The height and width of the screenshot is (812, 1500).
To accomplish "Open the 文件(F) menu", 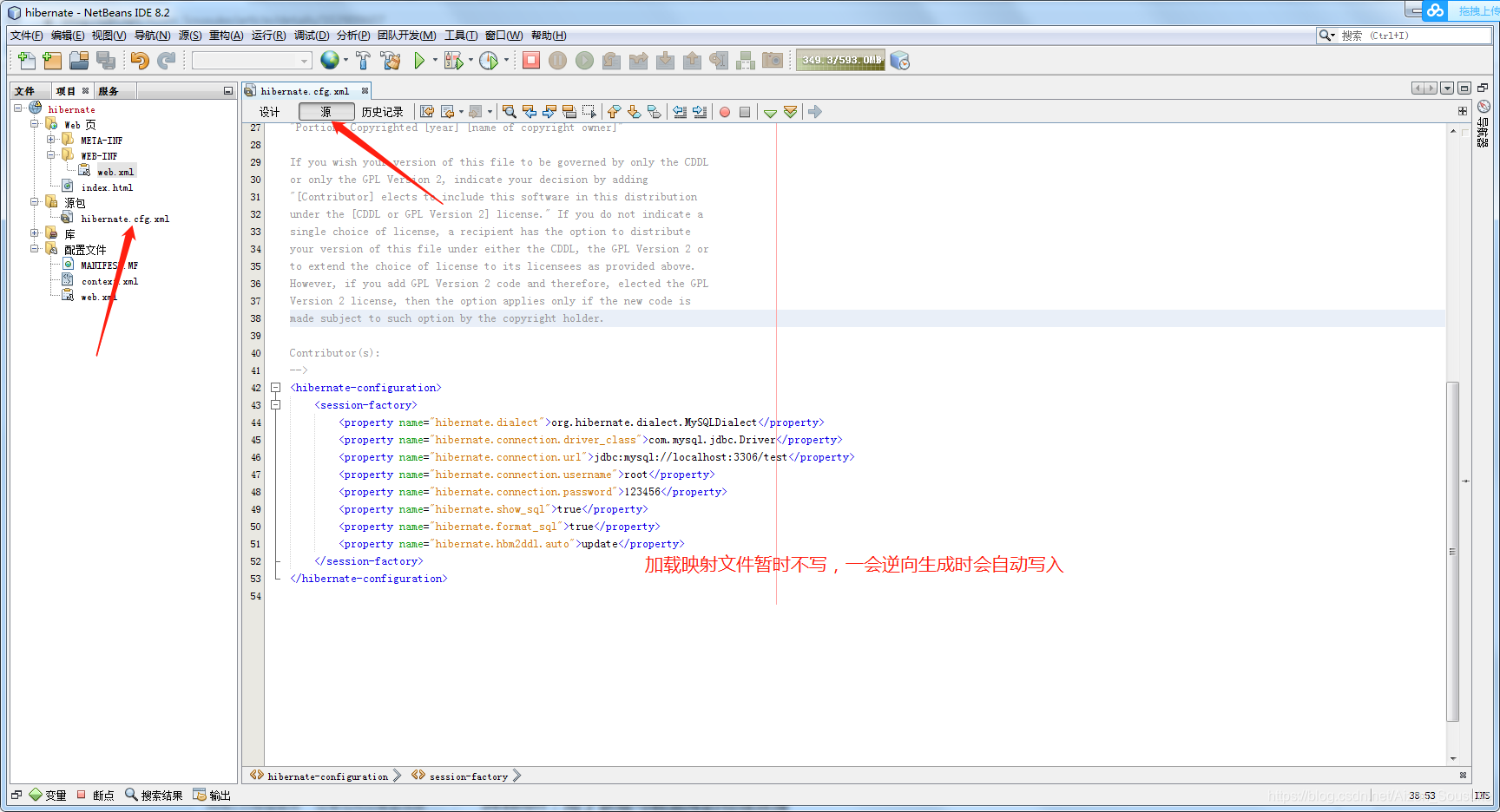I will (x=27, y=36).
